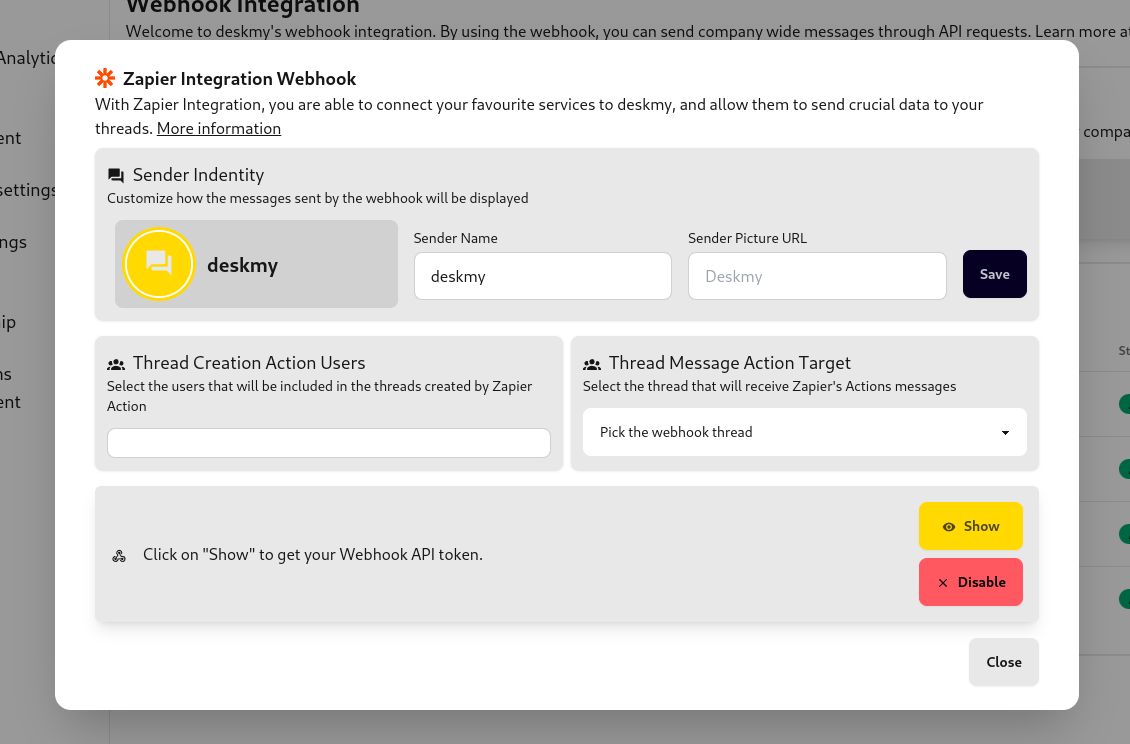The image size is (1130, 744).
Task: Click into the Sender Picture URL field
Action: [816, 276]
